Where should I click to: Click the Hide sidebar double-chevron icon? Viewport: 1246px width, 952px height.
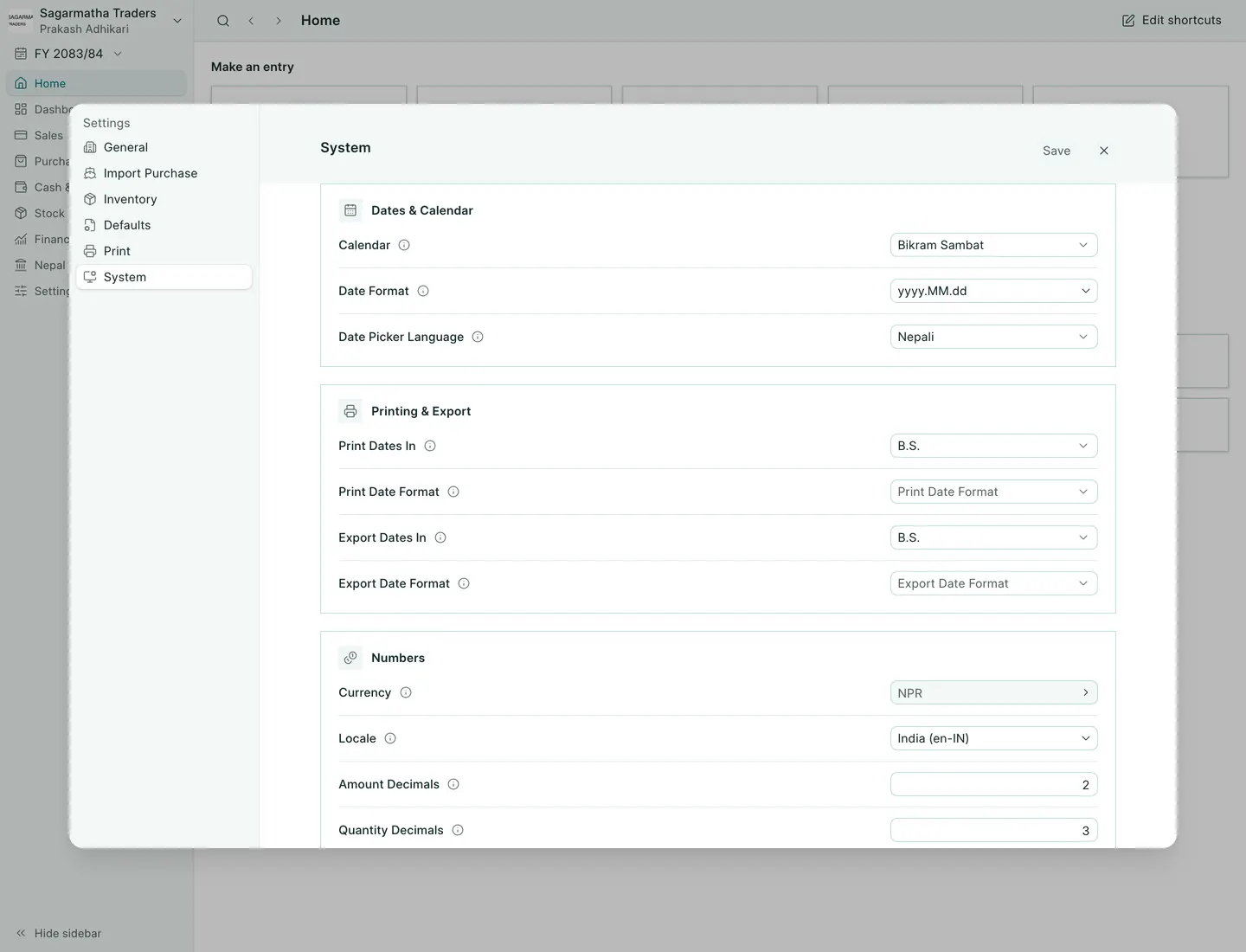tap(21, 933)
